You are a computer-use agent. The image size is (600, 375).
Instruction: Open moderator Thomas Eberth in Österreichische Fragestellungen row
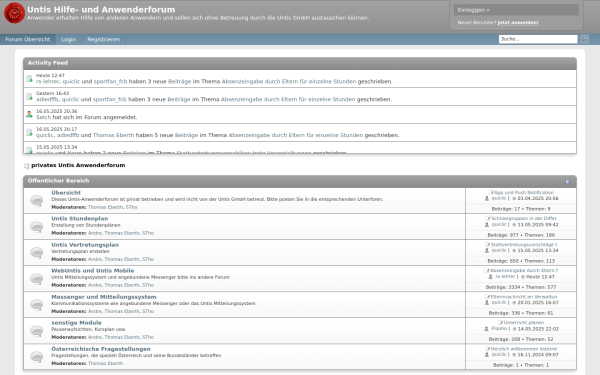coord(105,364)
